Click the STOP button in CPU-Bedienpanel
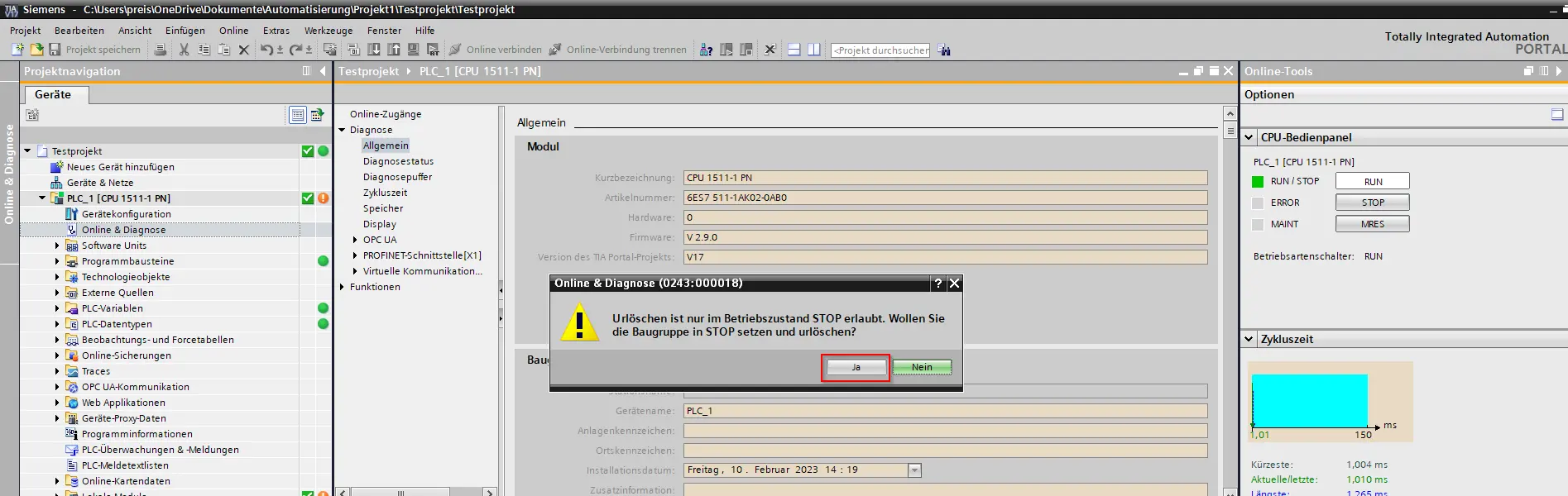 [x=1373, y=203]
